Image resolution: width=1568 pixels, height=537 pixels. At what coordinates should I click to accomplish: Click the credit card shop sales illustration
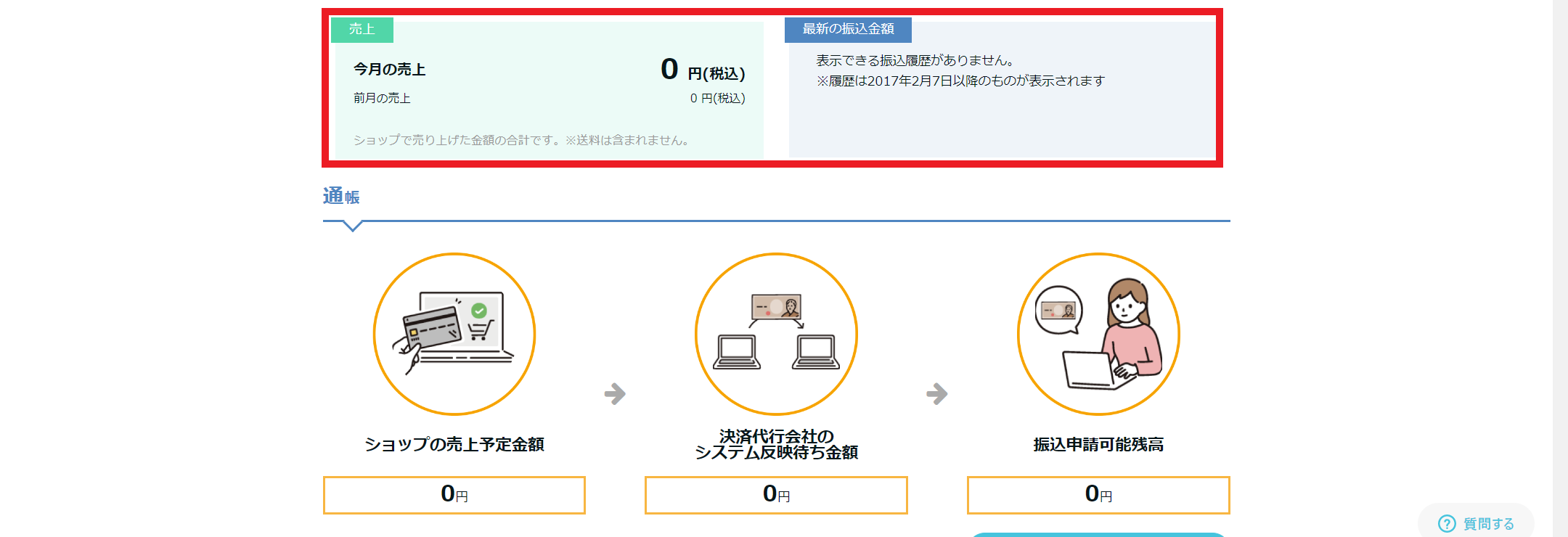[x=454, y=334]
